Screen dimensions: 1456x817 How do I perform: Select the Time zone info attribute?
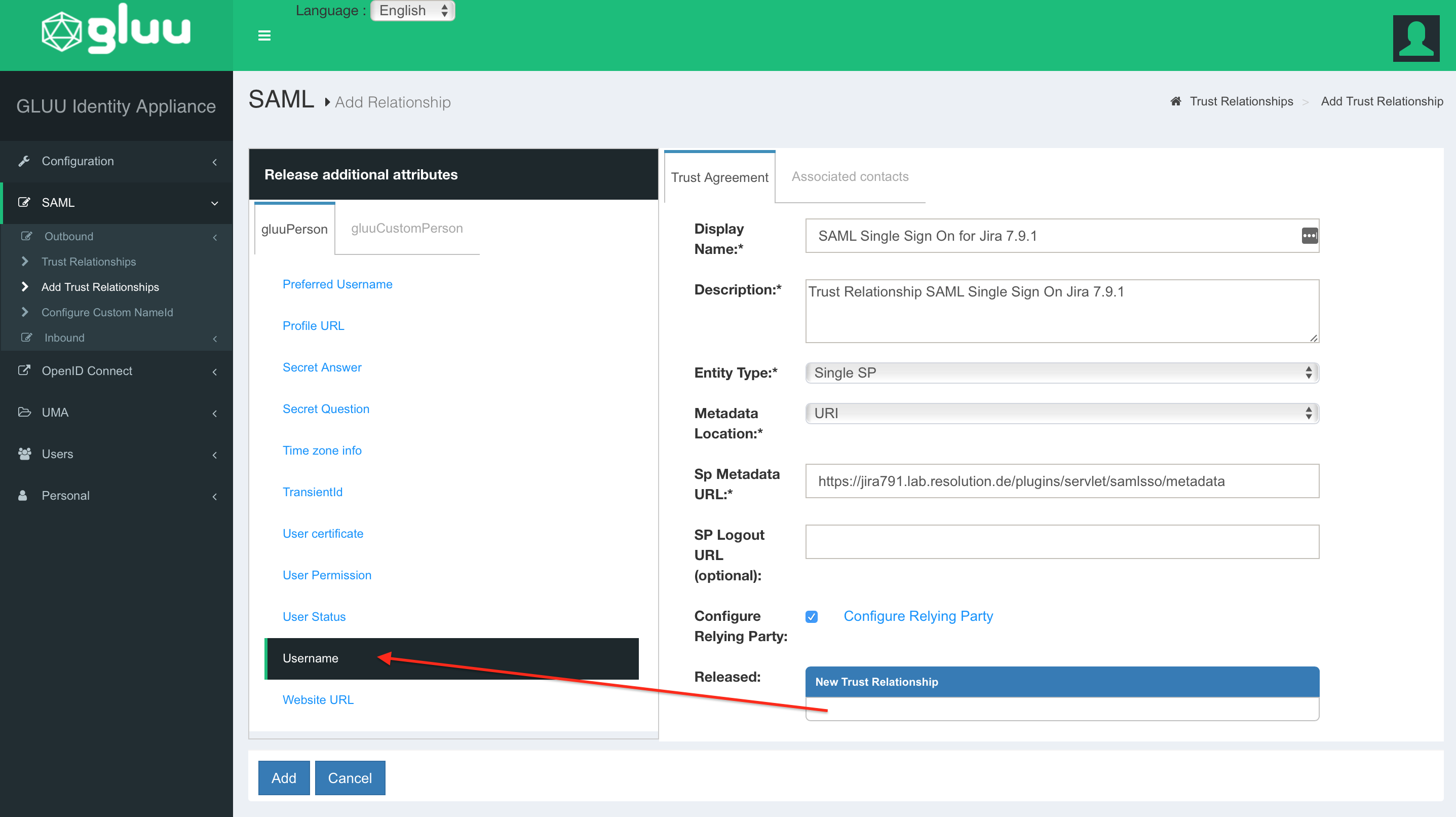[x=322, y=450]
